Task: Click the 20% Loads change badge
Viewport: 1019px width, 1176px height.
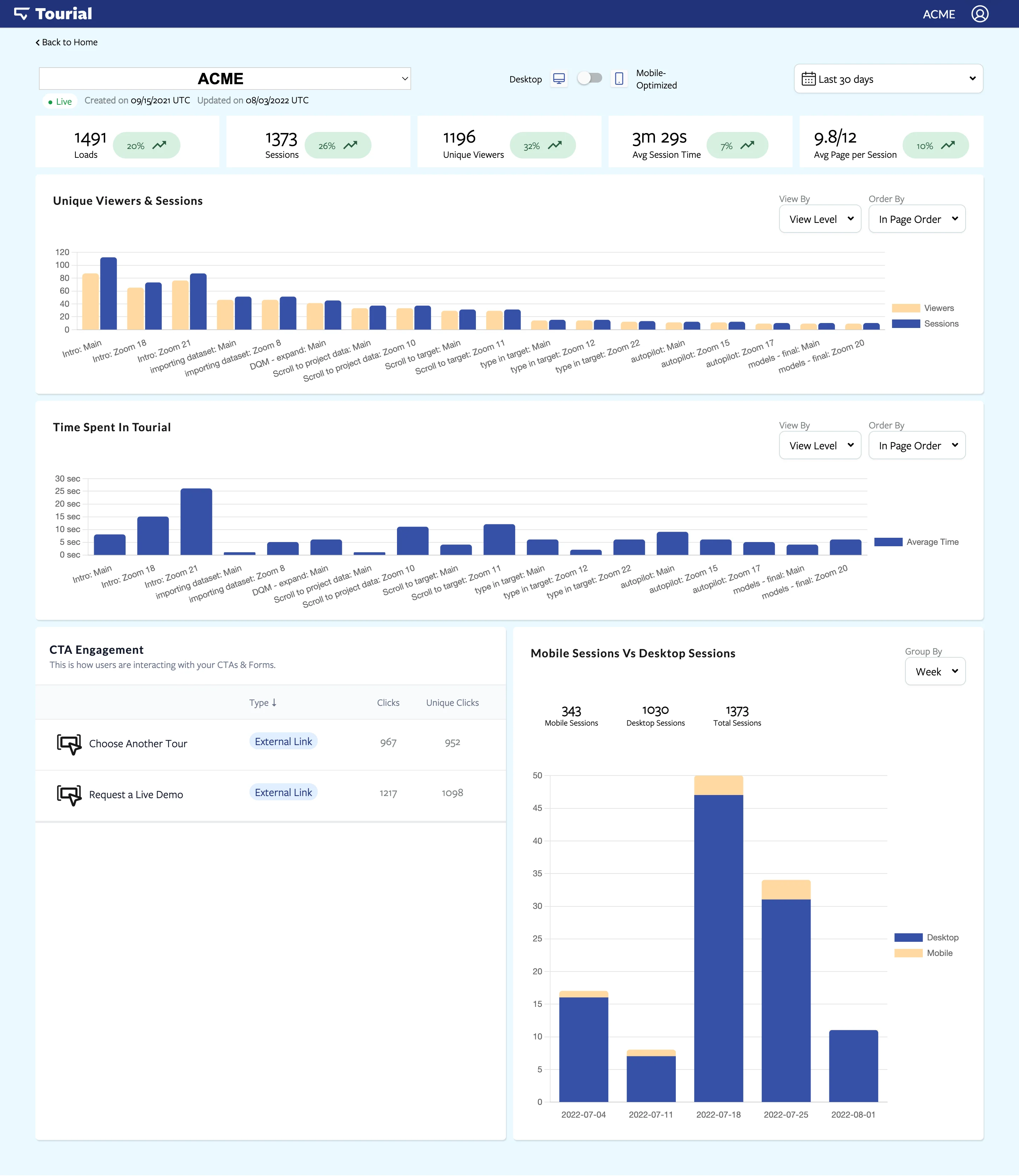Action: [146, 145]
